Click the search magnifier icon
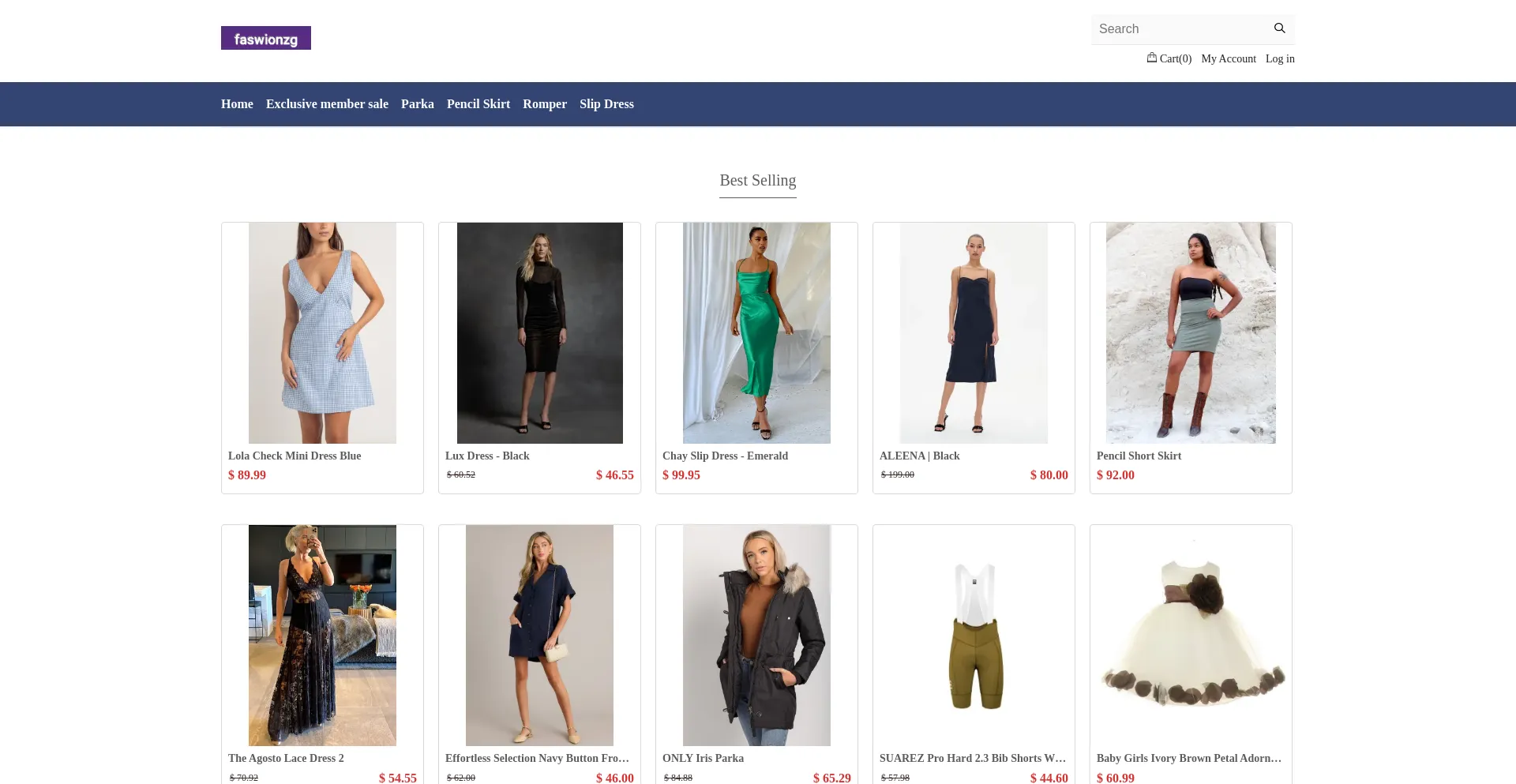The image size is (1516, 784). click(1279, 28)
